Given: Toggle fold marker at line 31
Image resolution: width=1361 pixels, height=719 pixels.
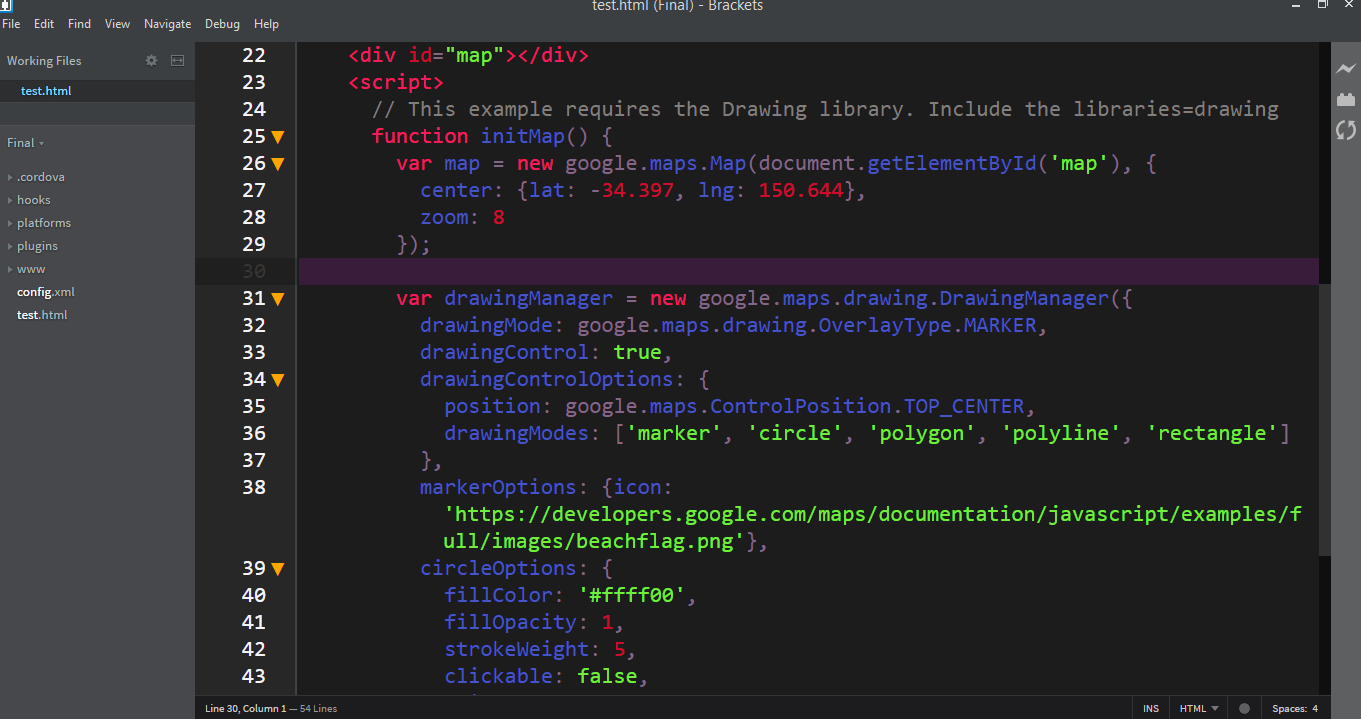Looking at the screenshot, I should 278,298.
